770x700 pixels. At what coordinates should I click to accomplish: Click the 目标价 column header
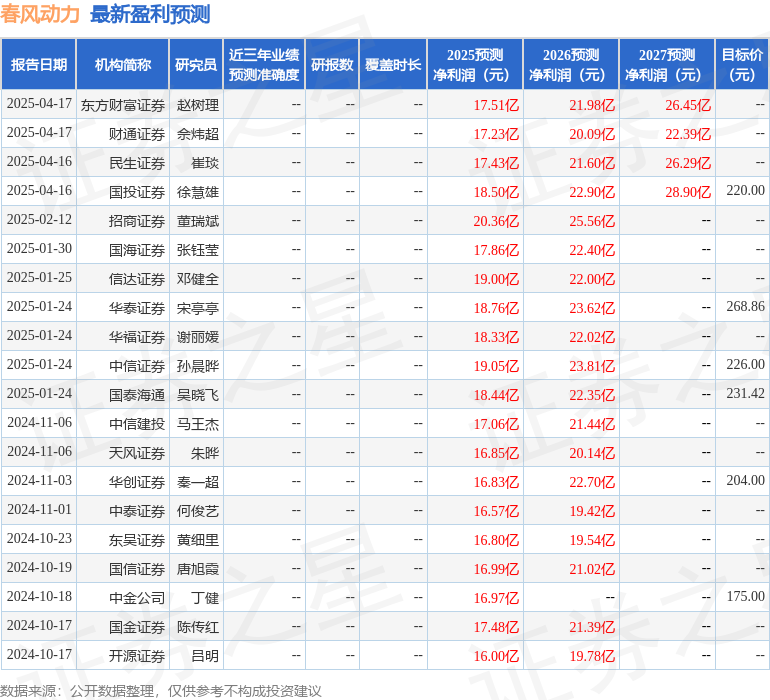[742, 65]
